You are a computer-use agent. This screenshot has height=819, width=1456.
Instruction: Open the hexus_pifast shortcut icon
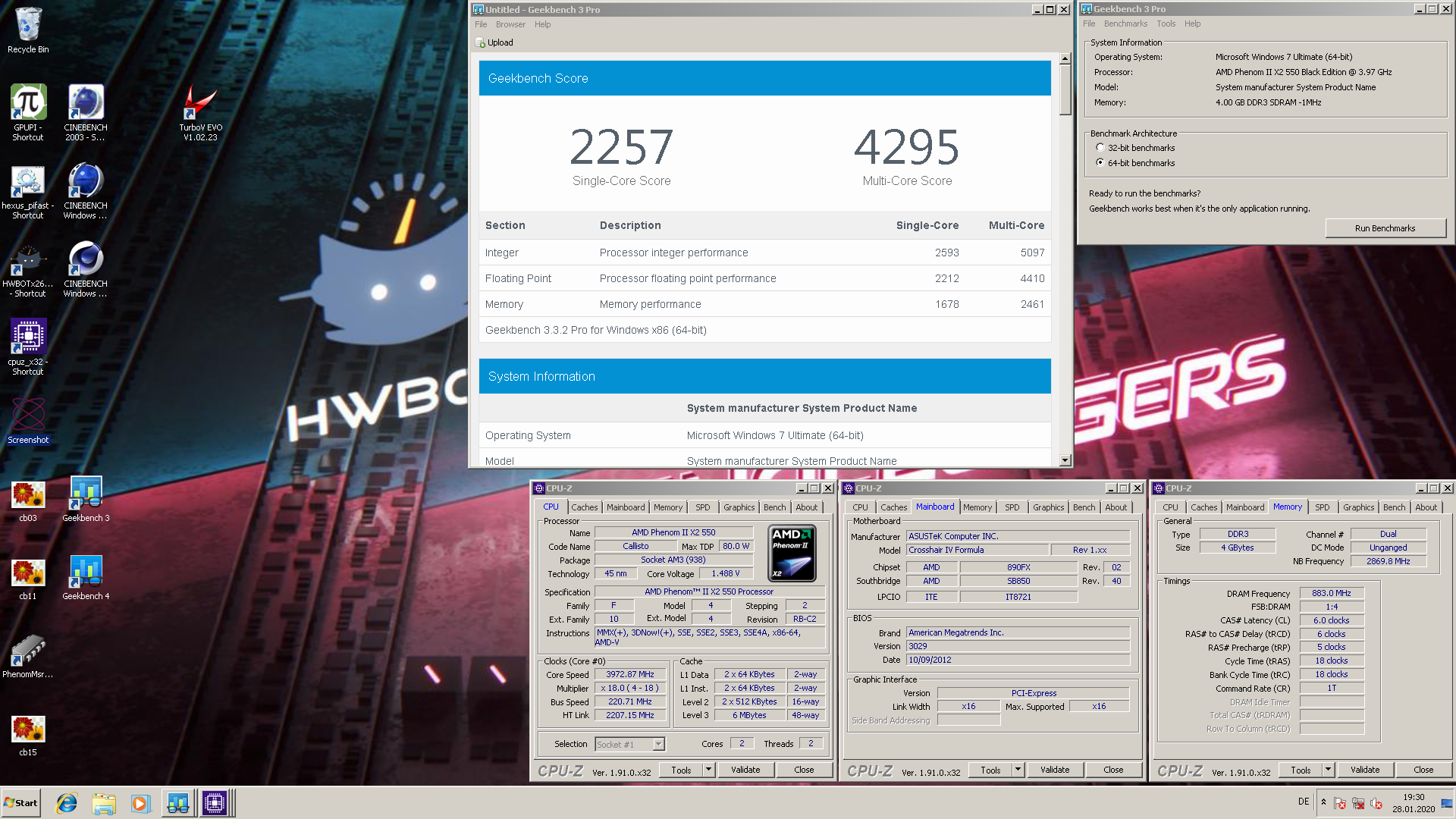tap(28, 191)
